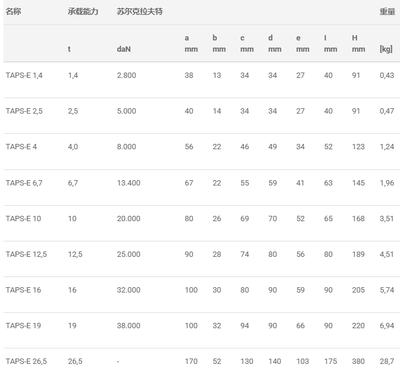Click the 8.000 daN value
This screenshot has width=400, height=374.
click(x=126, y=147)
